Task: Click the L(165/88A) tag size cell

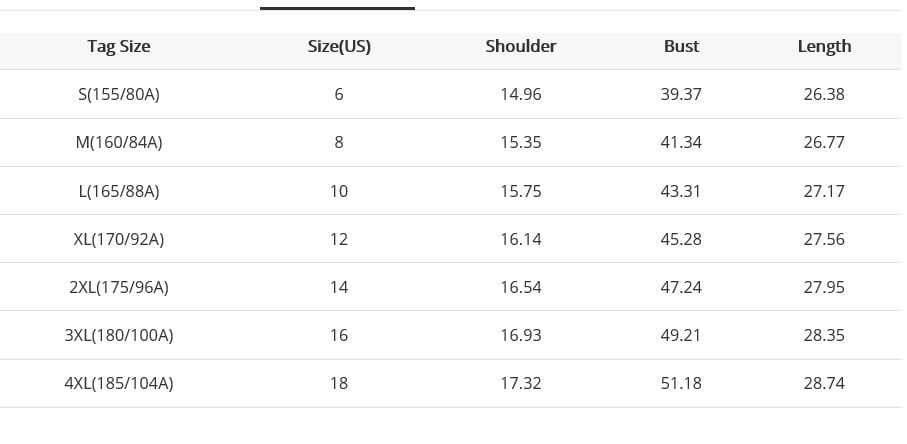Action: (x=119, y=190)
